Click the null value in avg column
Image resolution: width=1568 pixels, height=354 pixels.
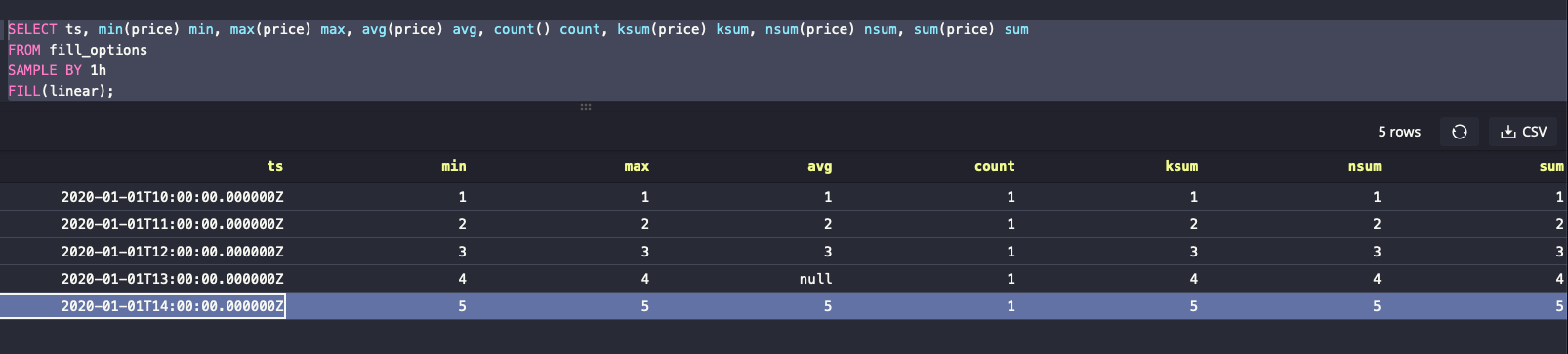815,279
